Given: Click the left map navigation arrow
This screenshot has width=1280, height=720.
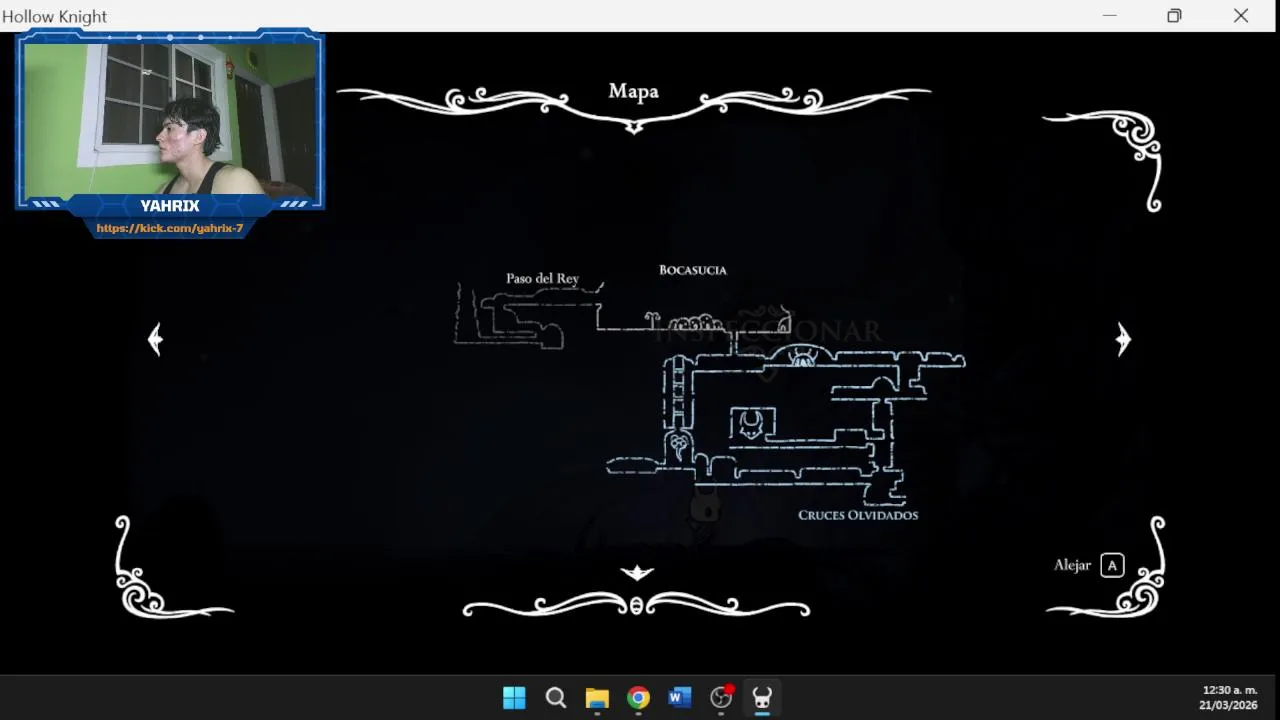Looking at the screenshot, I should pyautogui.click(x=155, y=340).
